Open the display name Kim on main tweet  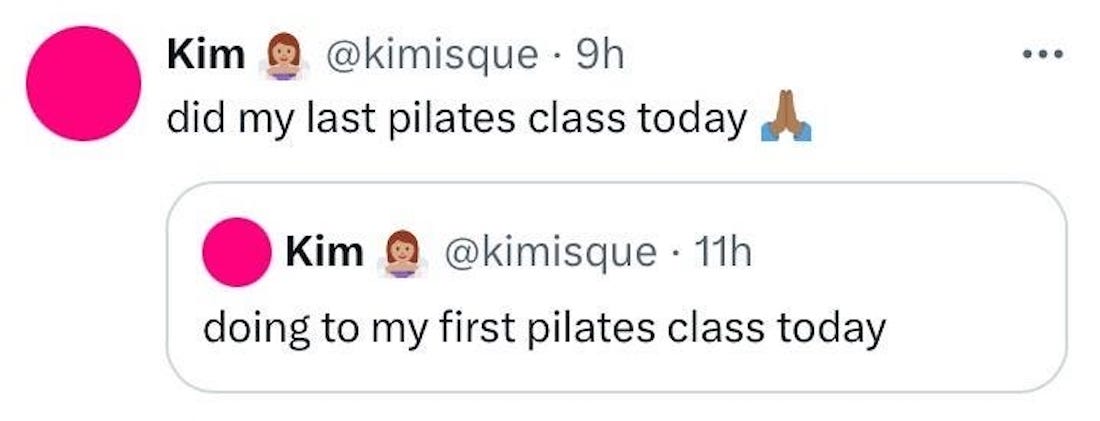tap(206, 55)
